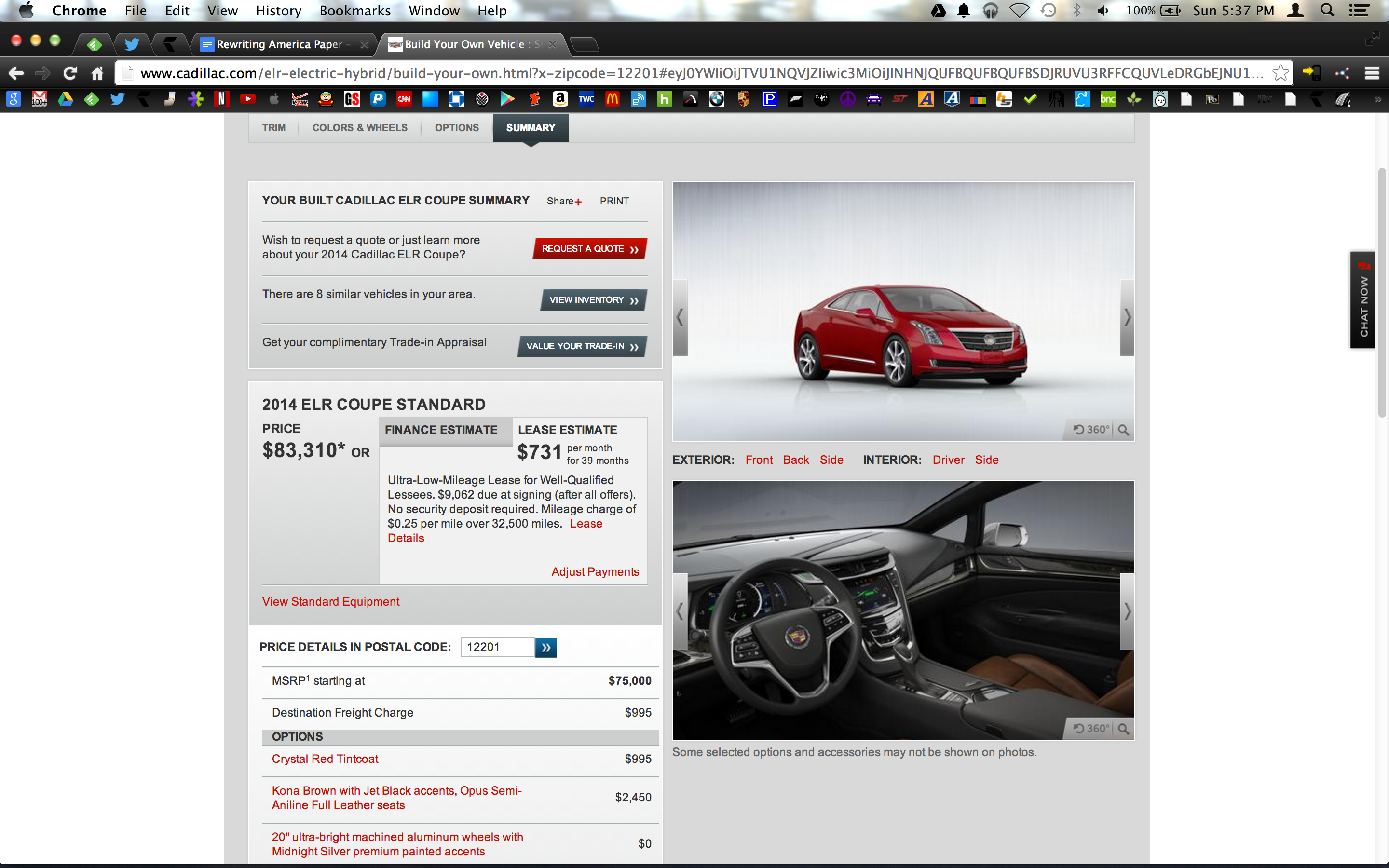Switch to the OPTIONS tab
Screen dimensions: 1389x868
[x=456, y=127]
